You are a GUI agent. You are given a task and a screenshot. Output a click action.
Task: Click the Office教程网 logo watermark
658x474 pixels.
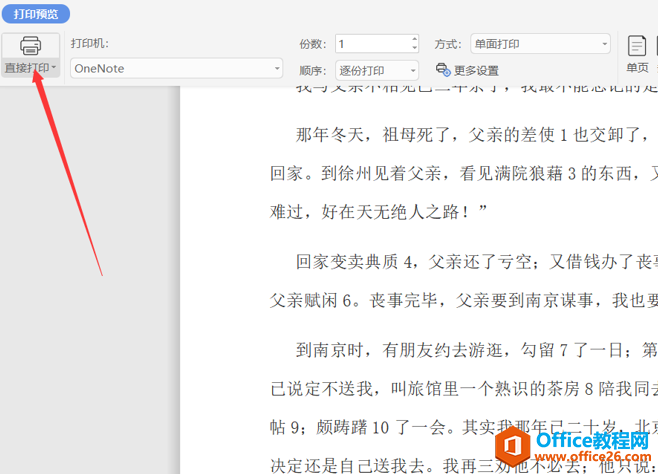coord(573,445)
